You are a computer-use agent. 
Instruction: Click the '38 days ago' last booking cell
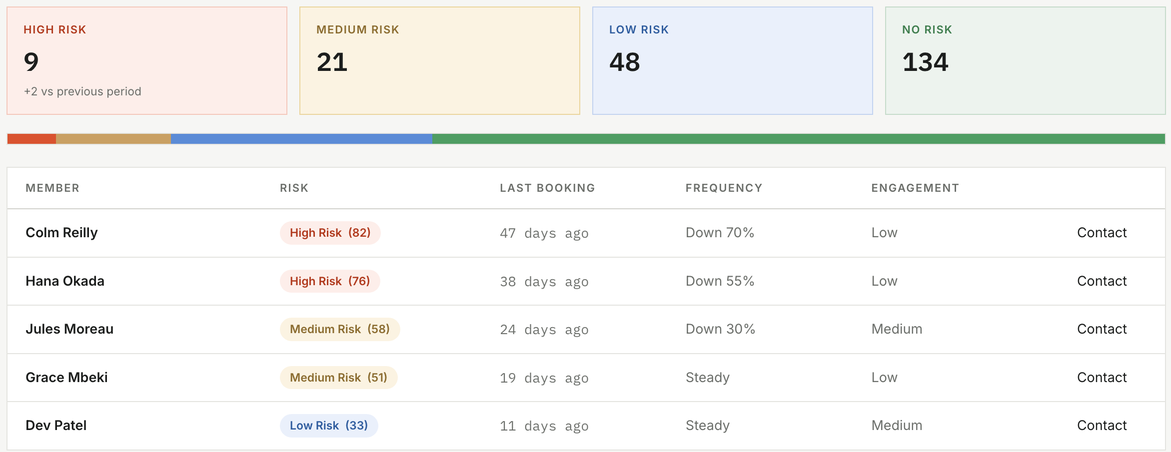[x=544, y=282]
